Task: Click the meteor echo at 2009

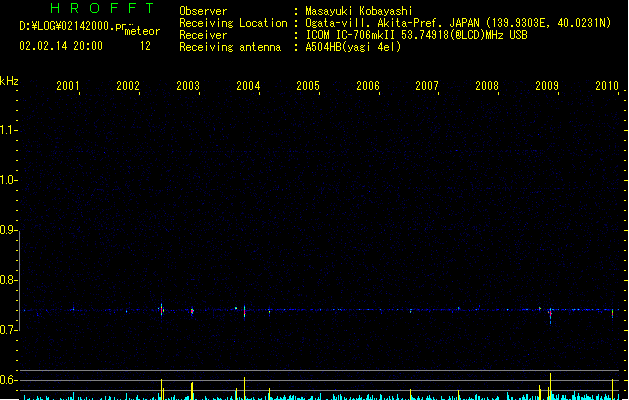Action: coord(550,315)
